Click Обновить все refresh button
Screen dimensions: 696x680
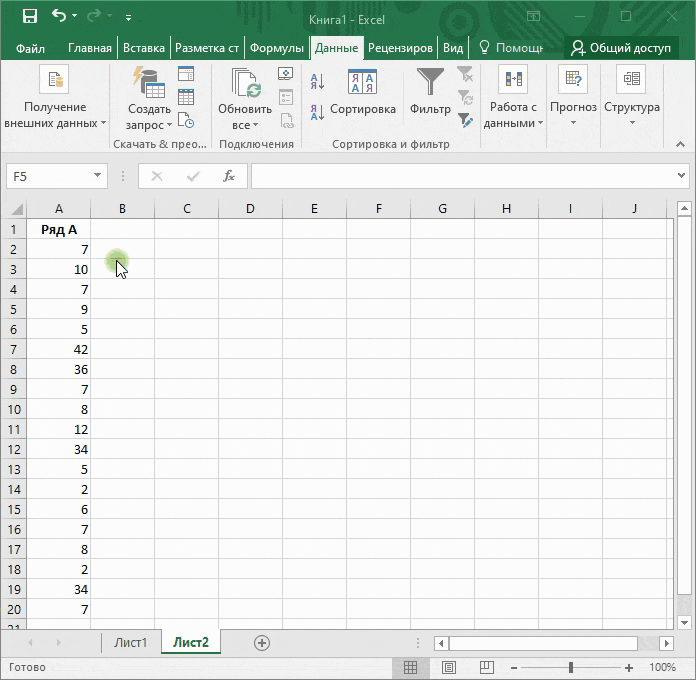[245, 98]
